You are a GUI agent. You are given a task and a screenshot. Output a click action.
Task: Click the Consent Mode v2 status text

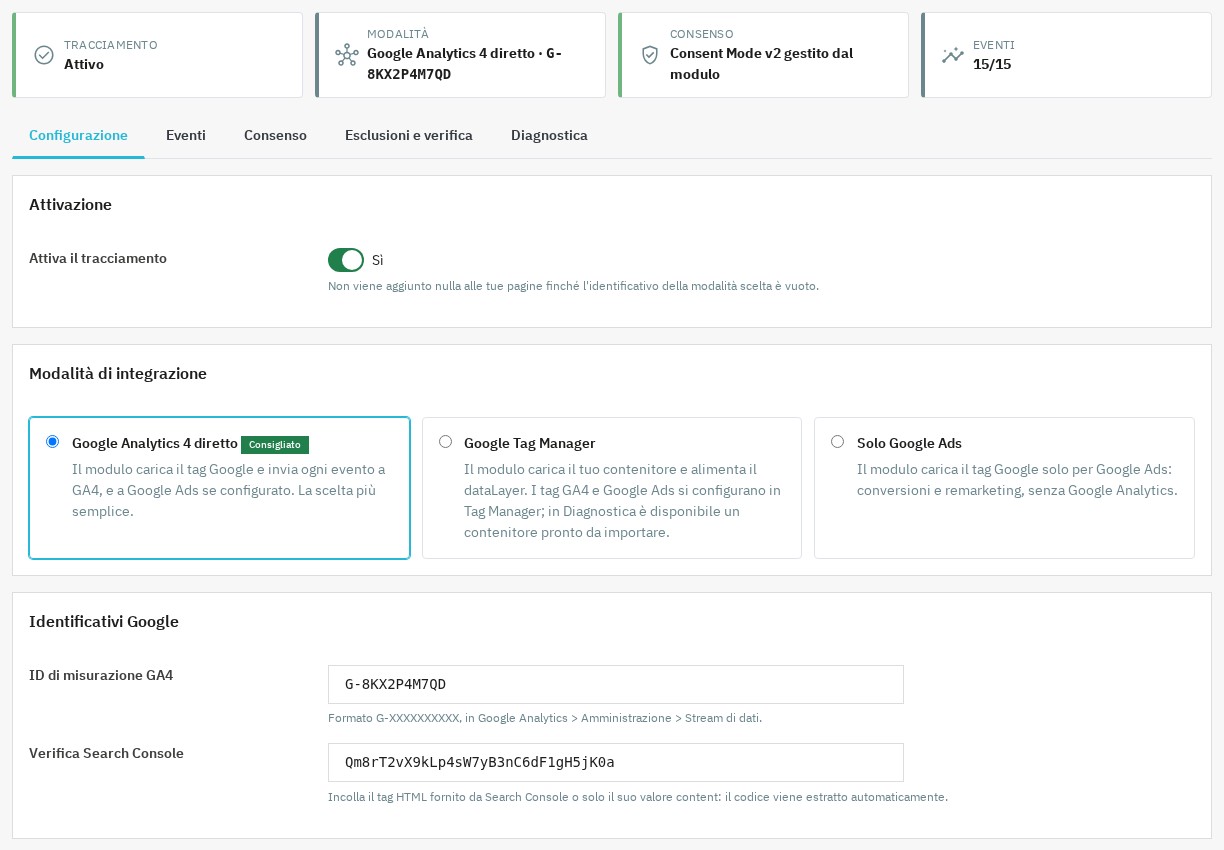pos(761,64)
